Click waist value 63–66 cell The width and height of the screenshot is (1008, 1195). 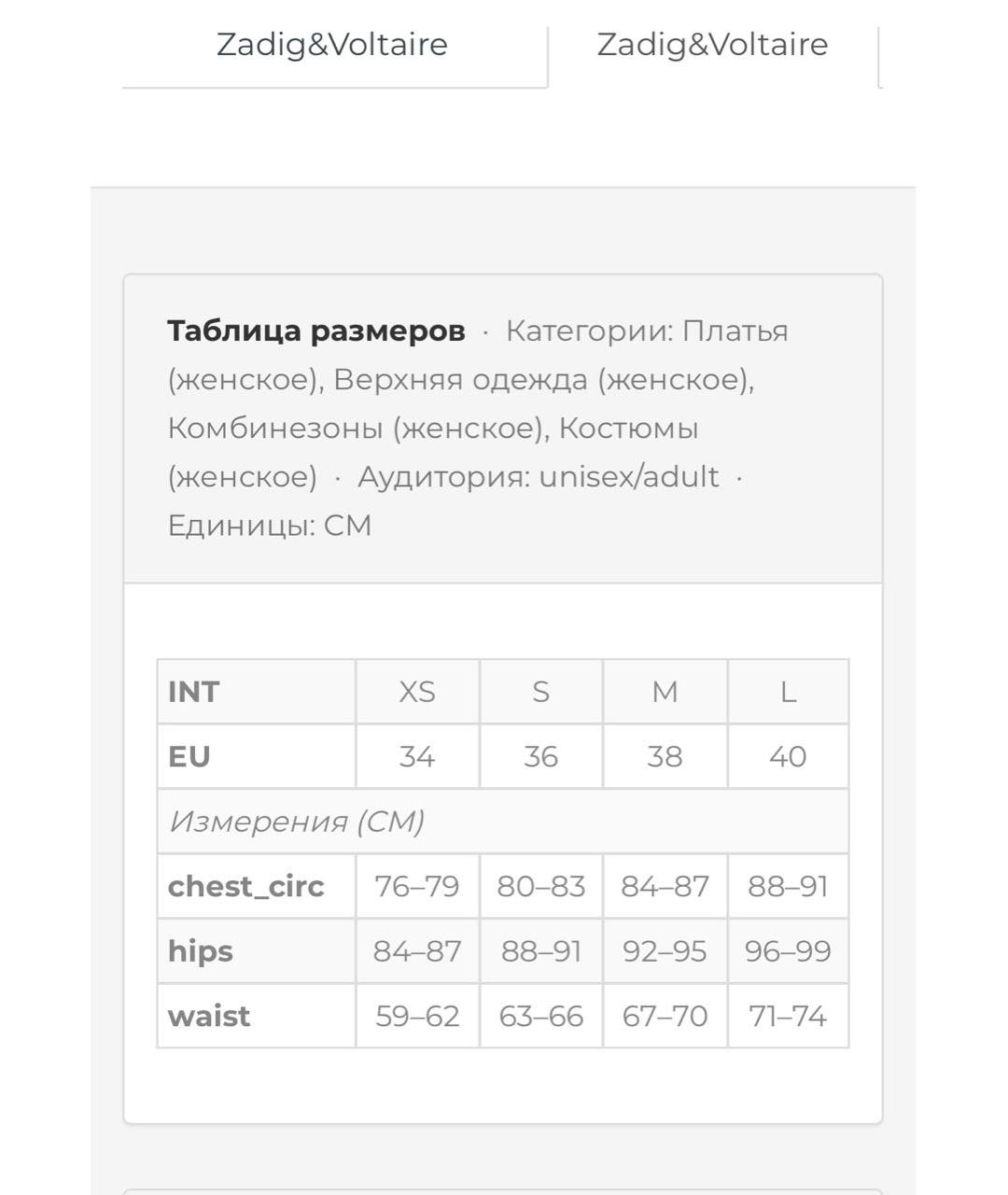(541, 1016)
